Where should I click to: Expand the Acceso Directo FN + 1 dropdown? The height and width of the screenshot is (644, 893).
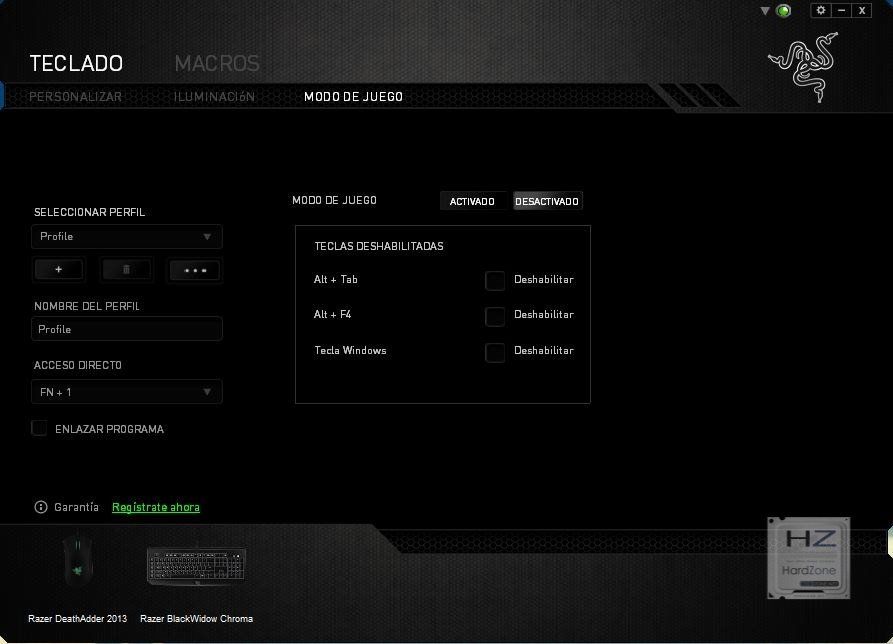pos(126,392)
